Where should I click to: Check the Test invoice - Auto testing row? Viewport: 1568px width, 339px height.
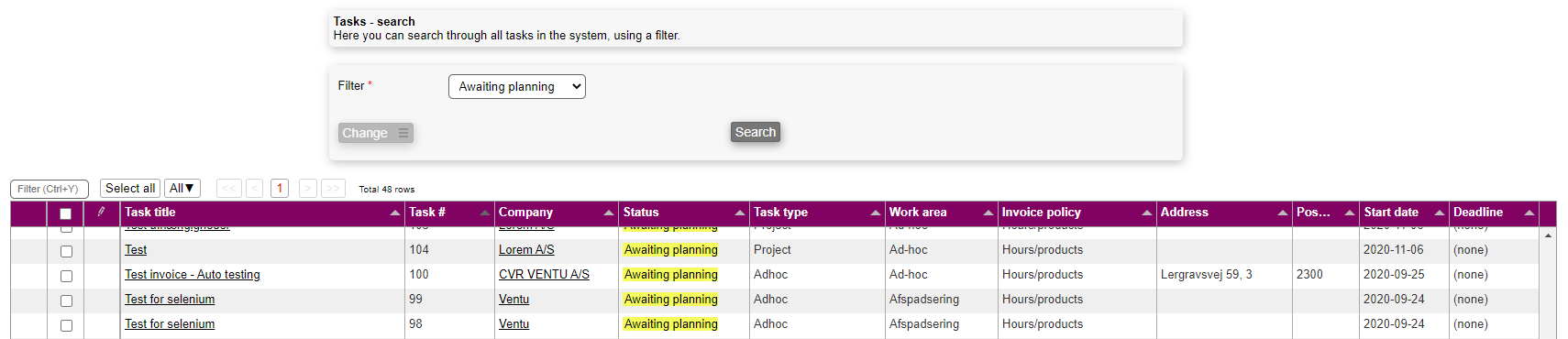(x=66, y=276)
